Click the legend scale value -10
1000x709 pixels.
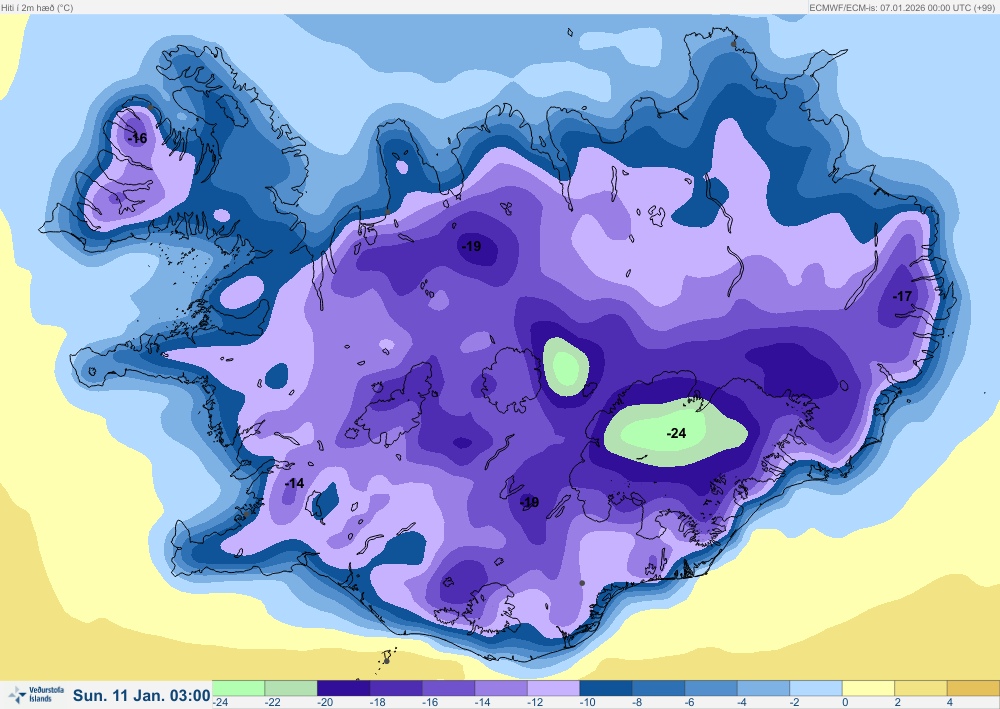click(587, 702)
